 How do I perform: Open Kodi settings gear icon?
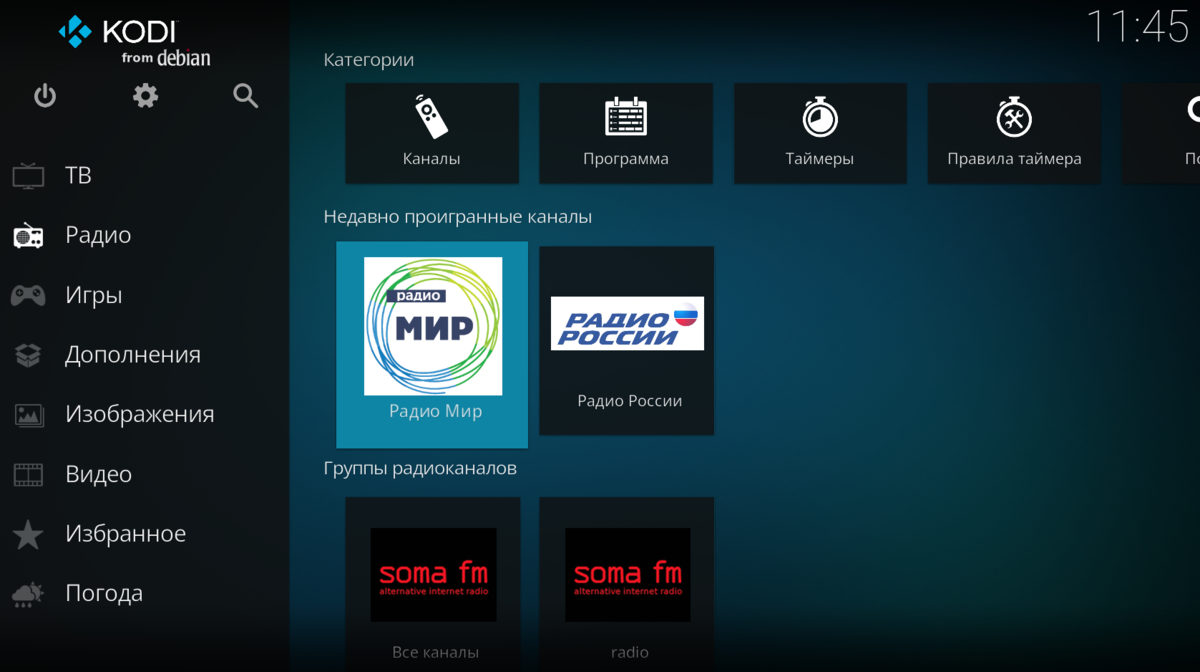(146, 96)
